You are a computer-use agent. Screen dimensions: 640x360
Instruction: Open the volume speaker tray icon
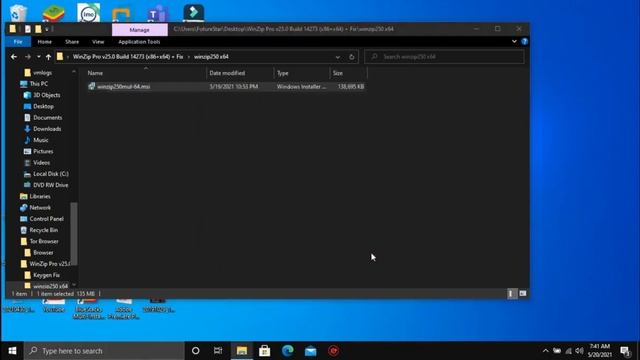pos(579,351)
